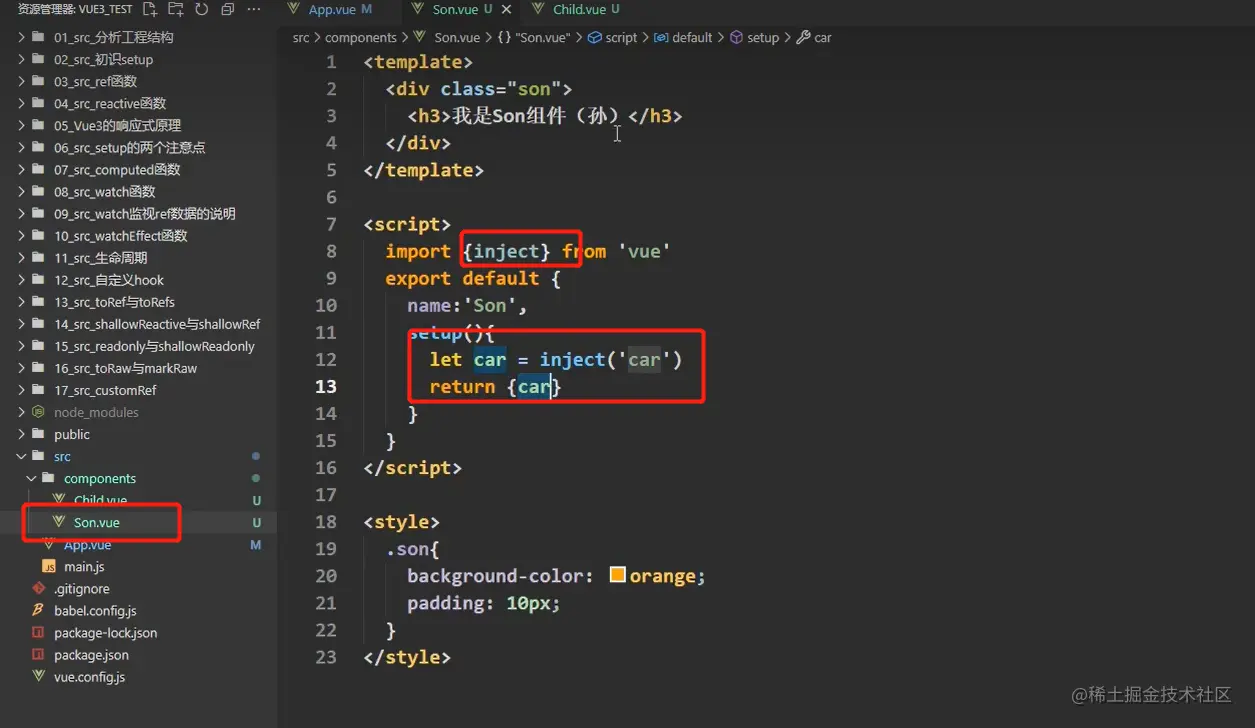Close the Son.vue editor tab
Image resolution: width=1255 pixels, height=728 pixels.
tap(506, 9)
